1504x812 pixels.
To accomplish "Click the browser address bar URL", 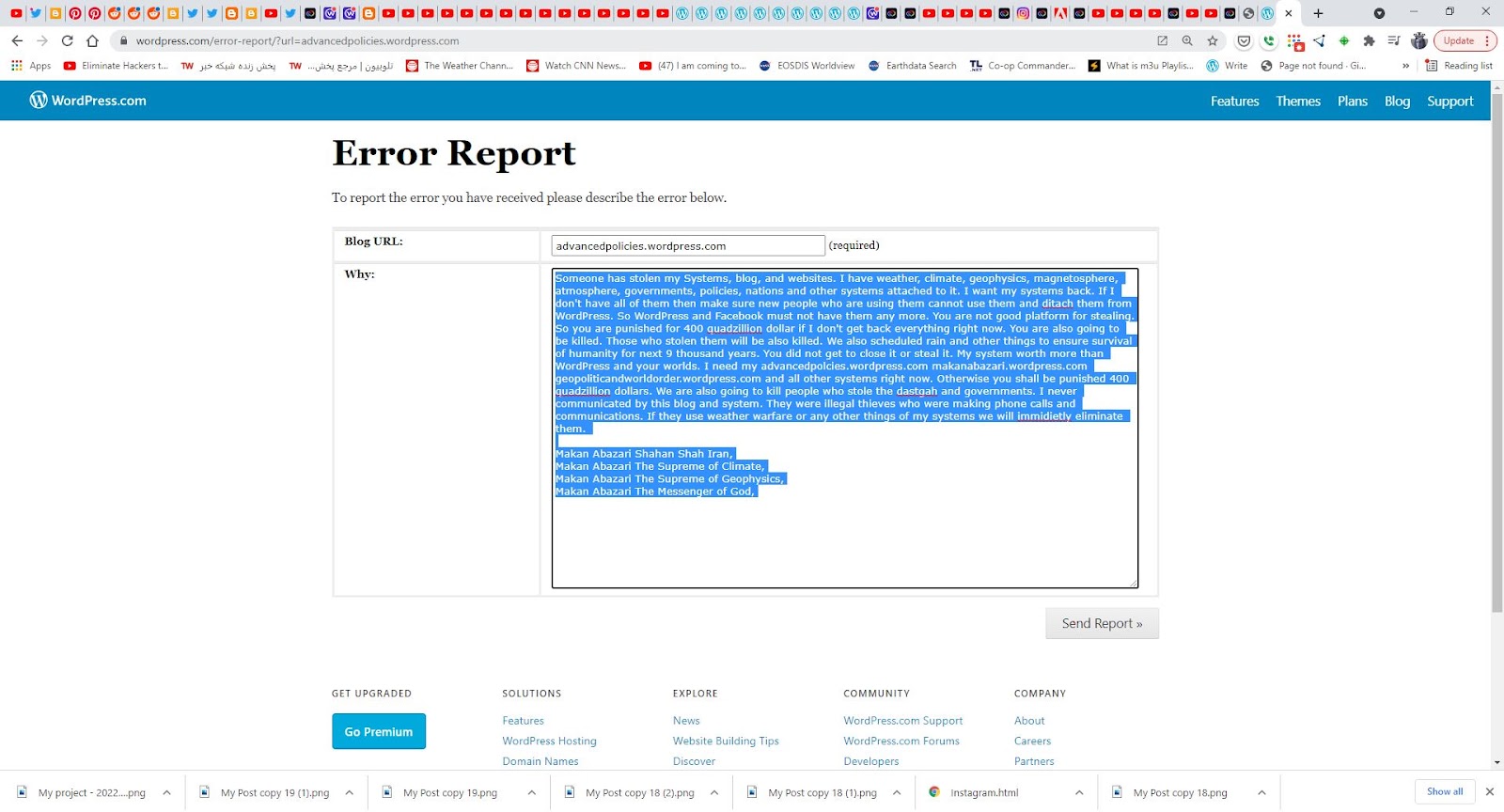I will coord(297,40).
